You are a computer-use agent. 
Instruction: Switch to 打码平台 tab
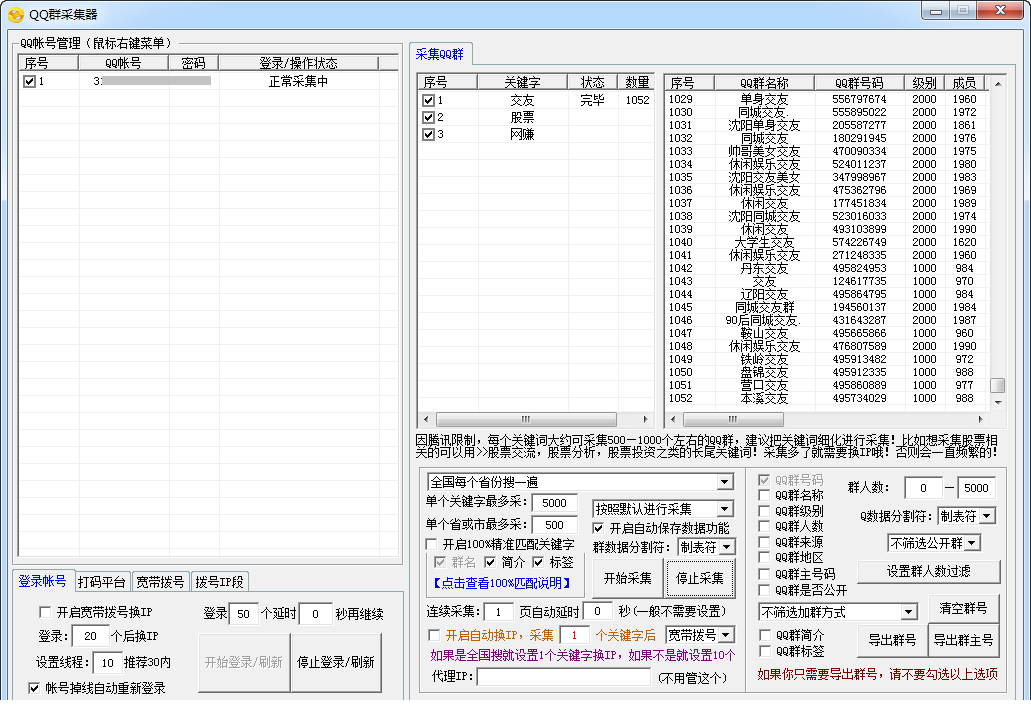coord(102,582)
